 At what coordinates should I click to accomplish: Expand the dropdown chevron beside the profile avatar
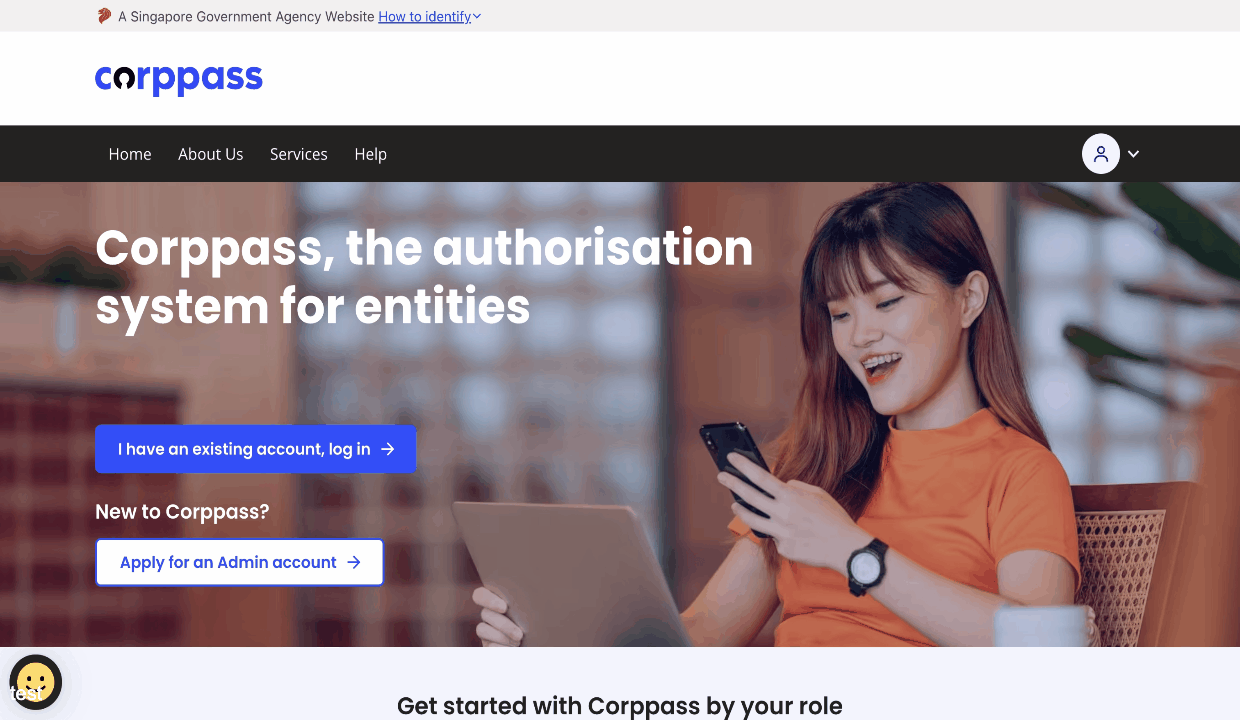[1133, 154]
